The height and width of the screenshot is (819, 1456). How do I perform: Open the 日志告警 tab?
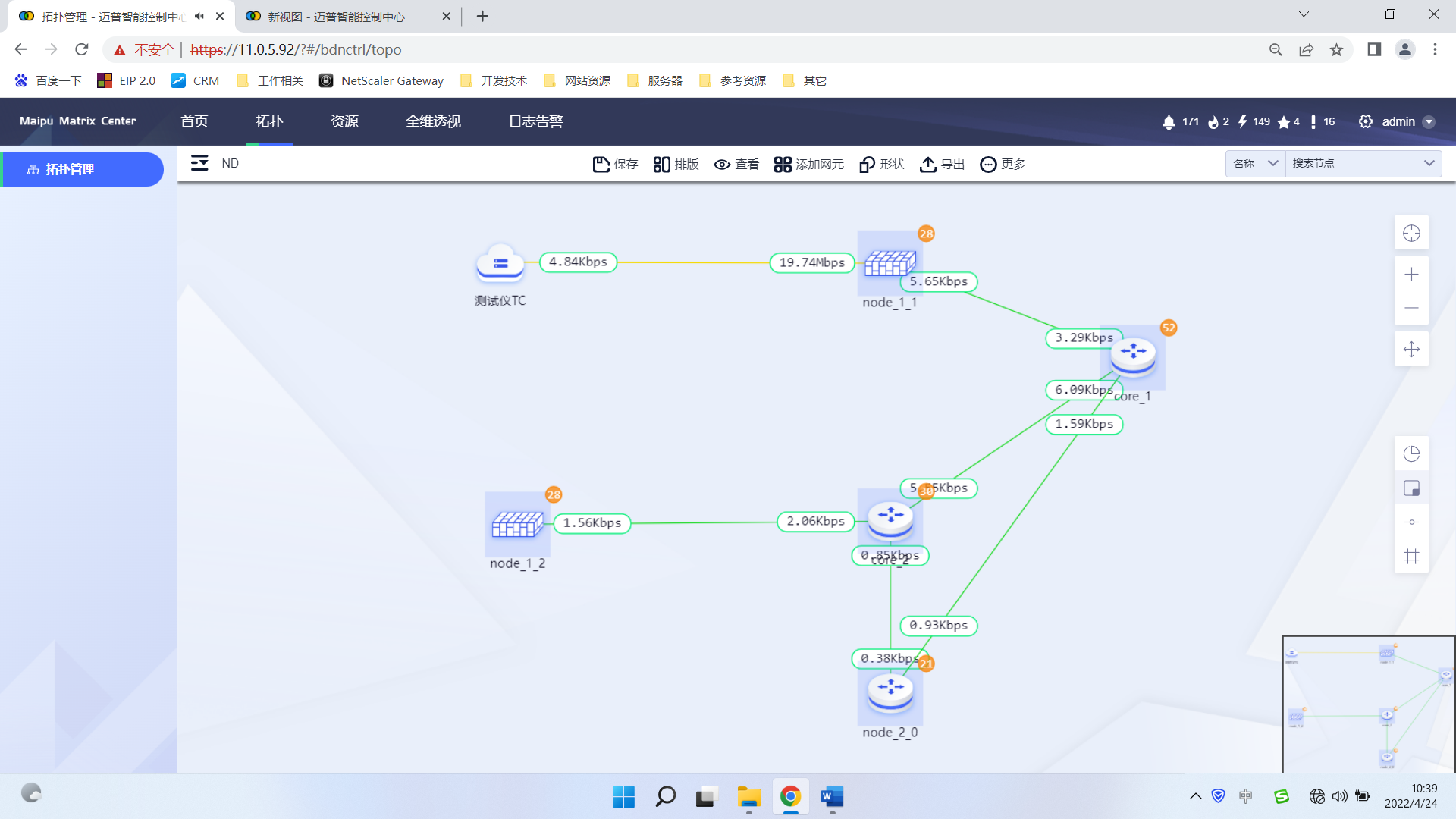point(535,121)
